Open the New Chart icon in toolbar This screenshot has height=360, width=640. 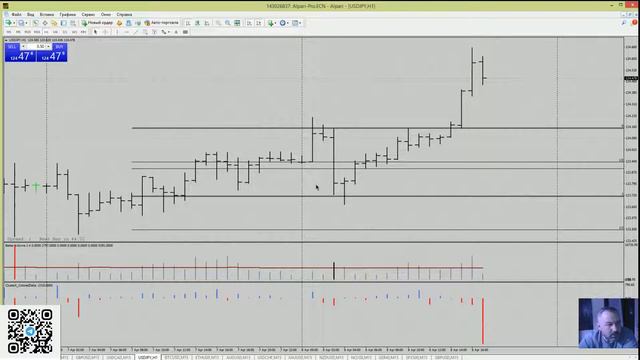click(8, 23)
